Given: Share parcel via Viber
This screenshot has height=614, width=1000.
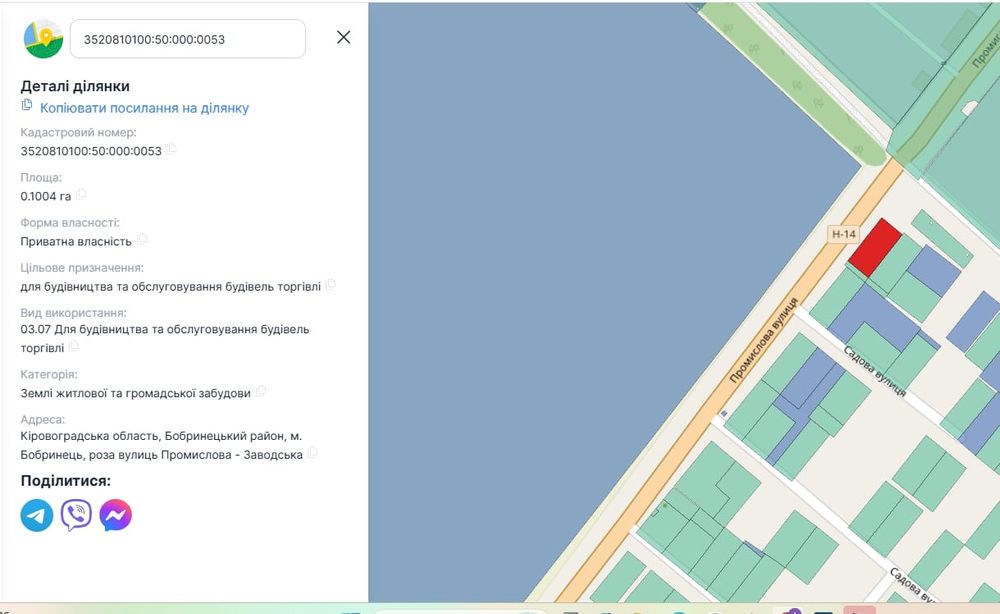Looking at the screenshot, I should coord(76,515).
